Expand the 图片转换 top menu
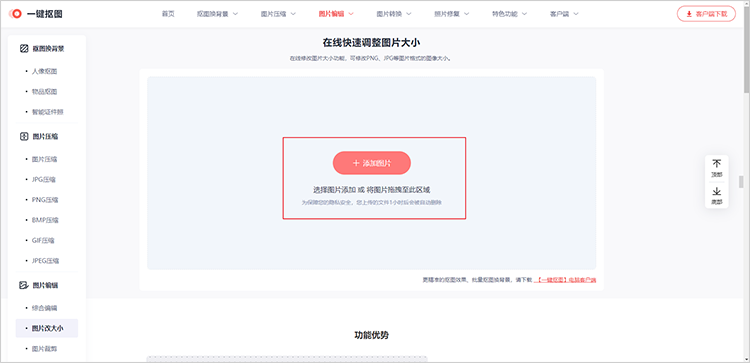The image size is (750, 363). coord(394,14)
